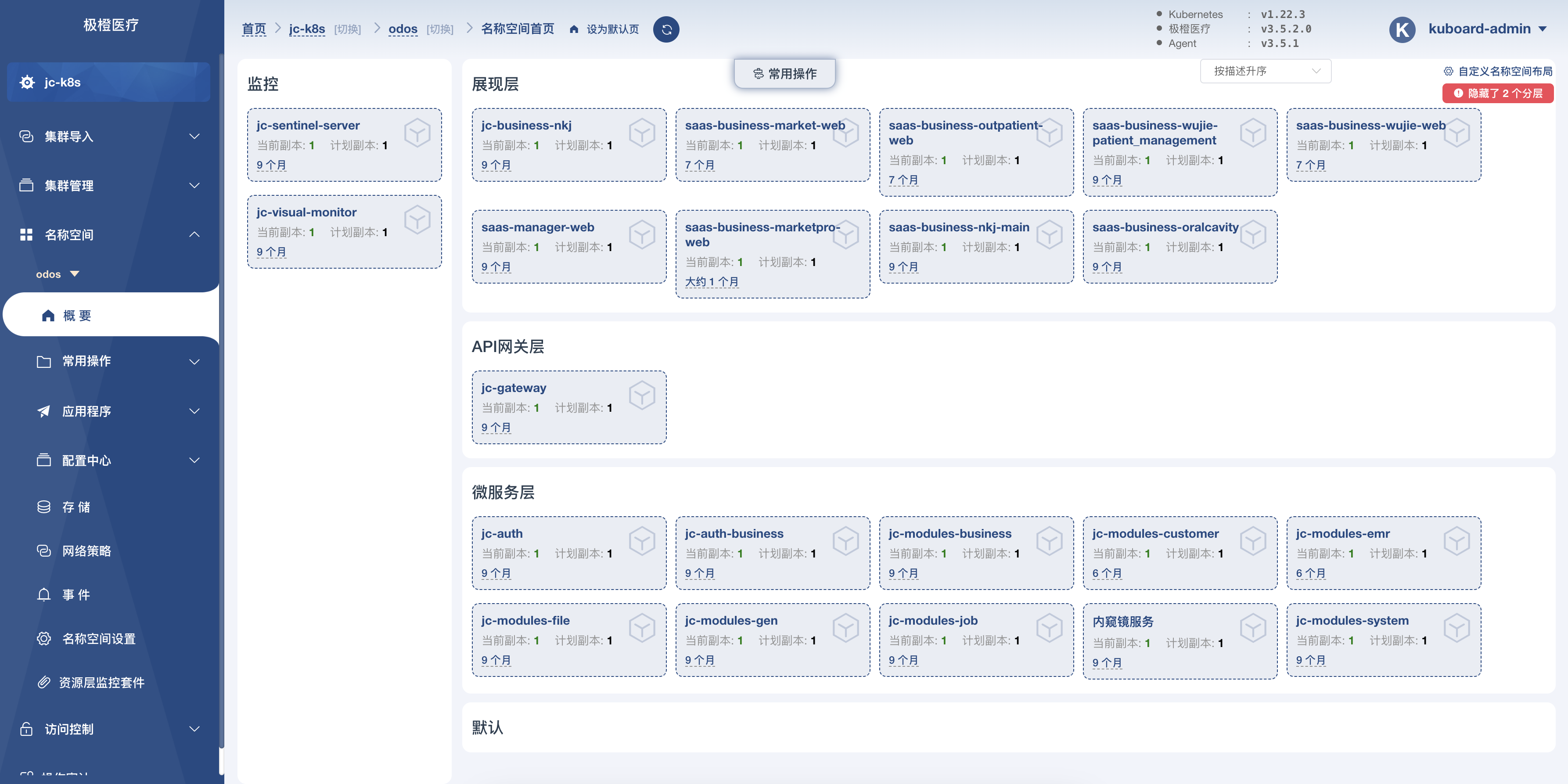The height and width of the screenshot is (784, 1568).
Task: Click the odos breadcrumb link
Action: [x=403, y=29]
